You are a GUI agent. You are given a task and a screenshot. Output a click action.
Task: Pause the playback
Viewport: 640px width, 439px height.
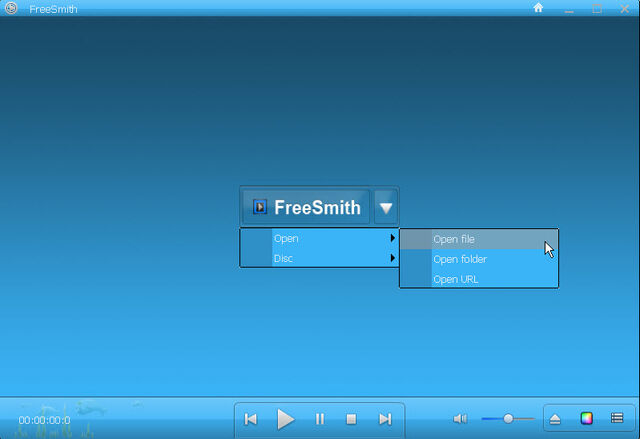[320, 419]
